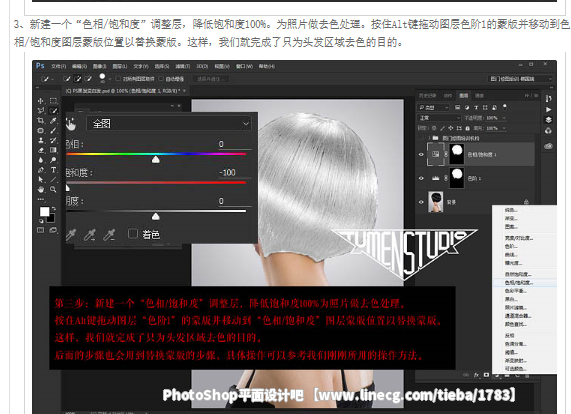
Task: Select the Rectangular Marquee tool
Action: (x=54, y=101)
